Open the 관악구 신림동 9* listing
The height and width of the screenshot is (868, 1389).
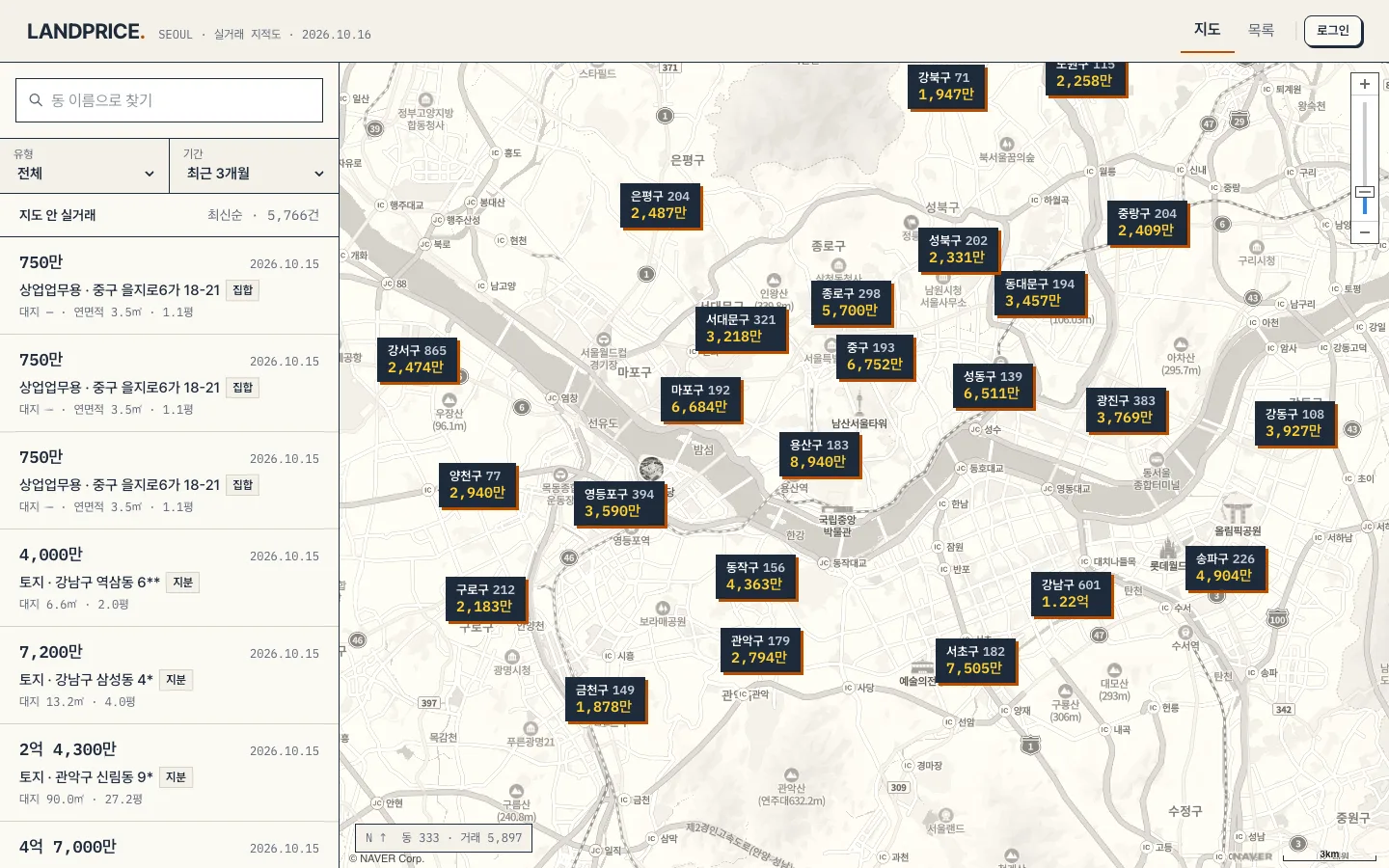coord(169,773)
